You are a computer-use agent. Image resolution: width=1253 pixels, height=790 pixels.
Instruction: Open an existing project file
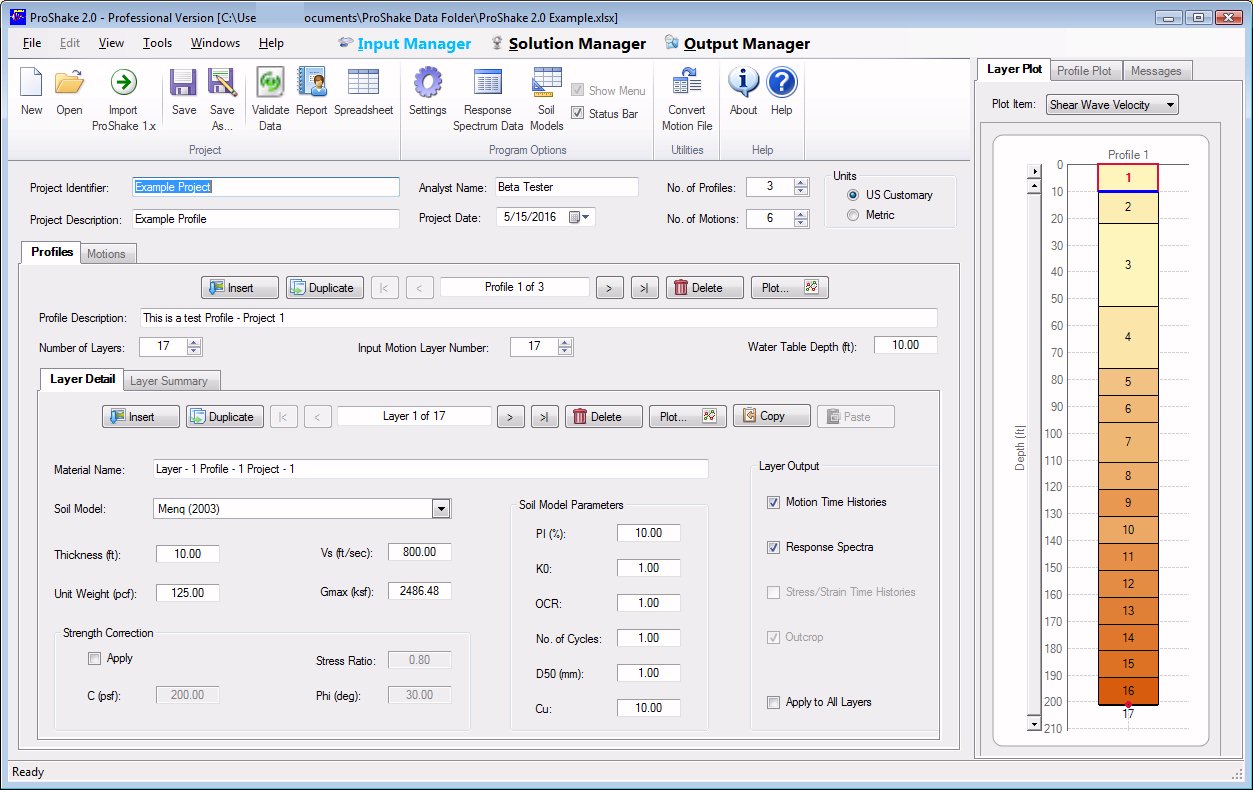coord(69,82)
